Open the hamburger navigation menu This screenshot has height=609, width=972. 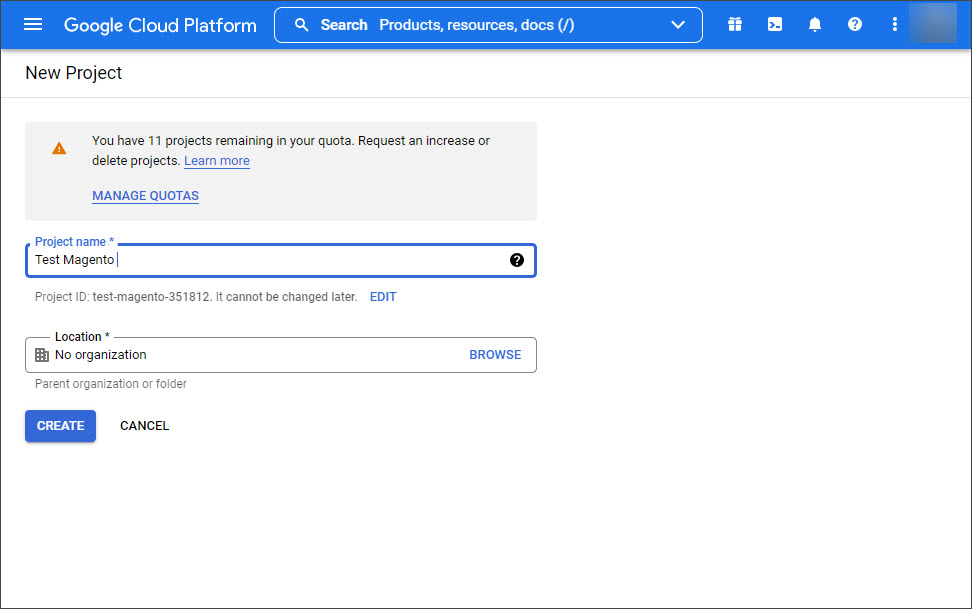point(33,24)
